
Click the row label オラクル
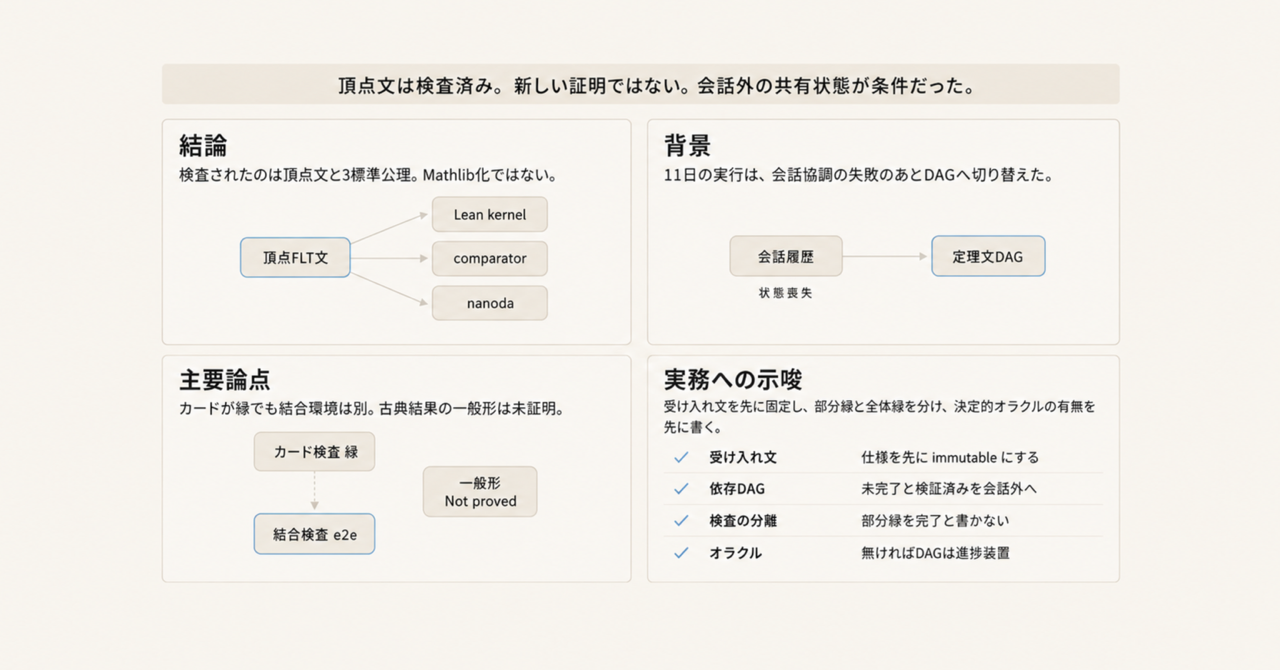[x=736, y=553]
